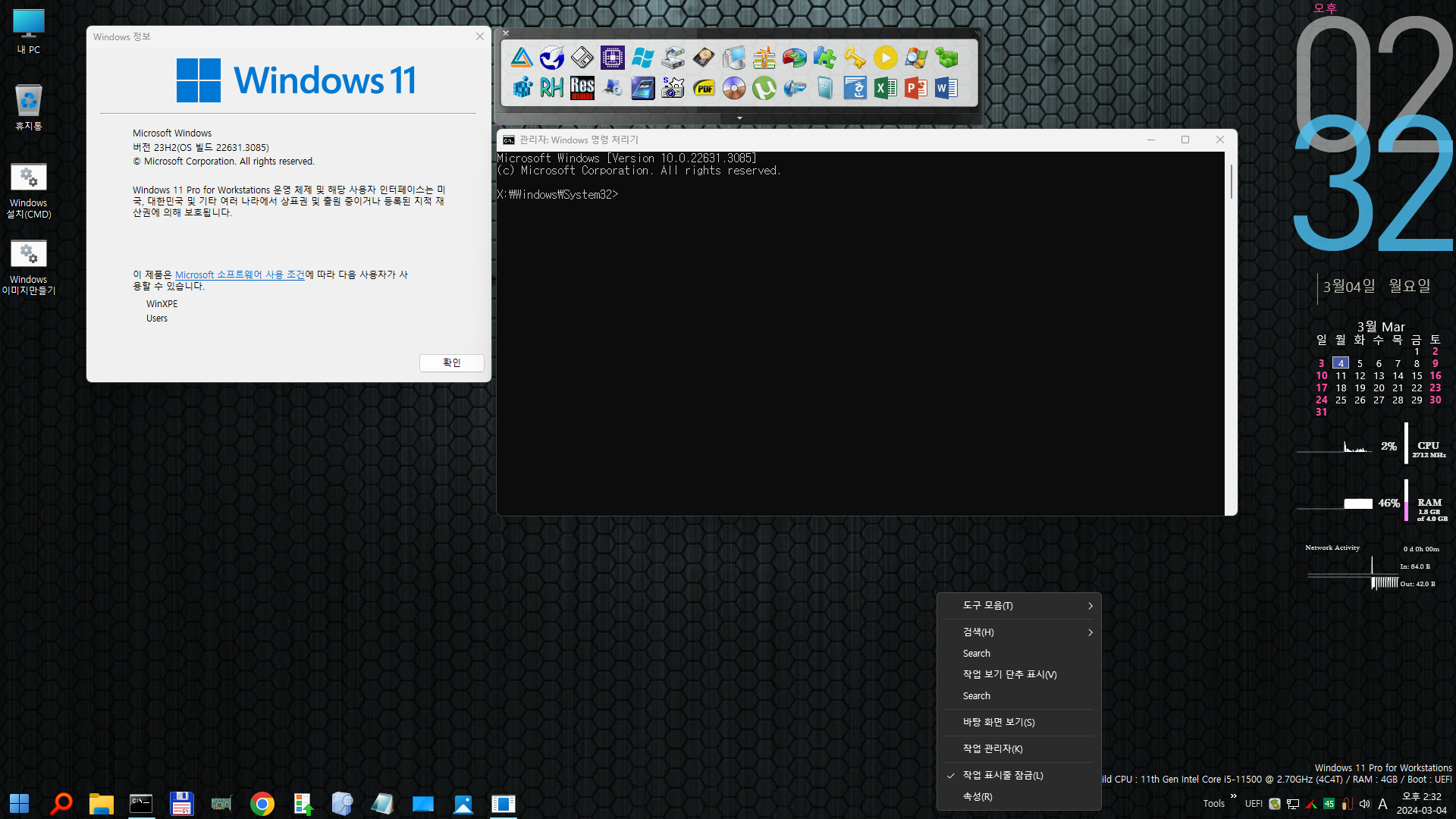Launch Chrome from the taskbar
This screenshot has width=1456, height=819.
point(262,804)
